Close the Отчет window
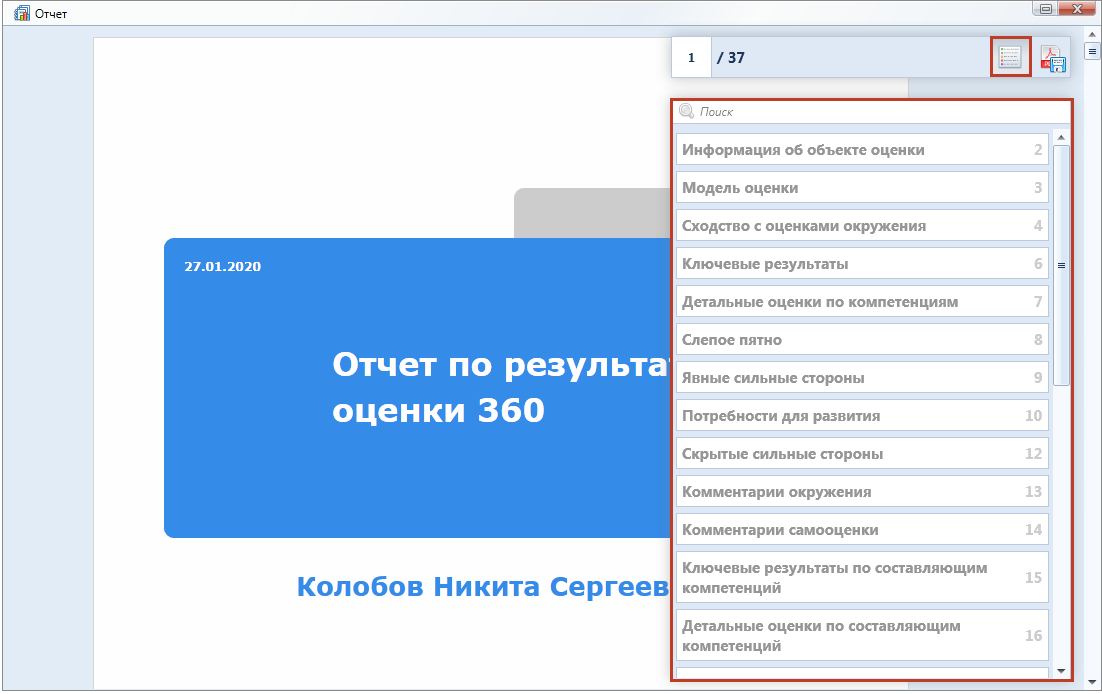 pos(1077,8)
